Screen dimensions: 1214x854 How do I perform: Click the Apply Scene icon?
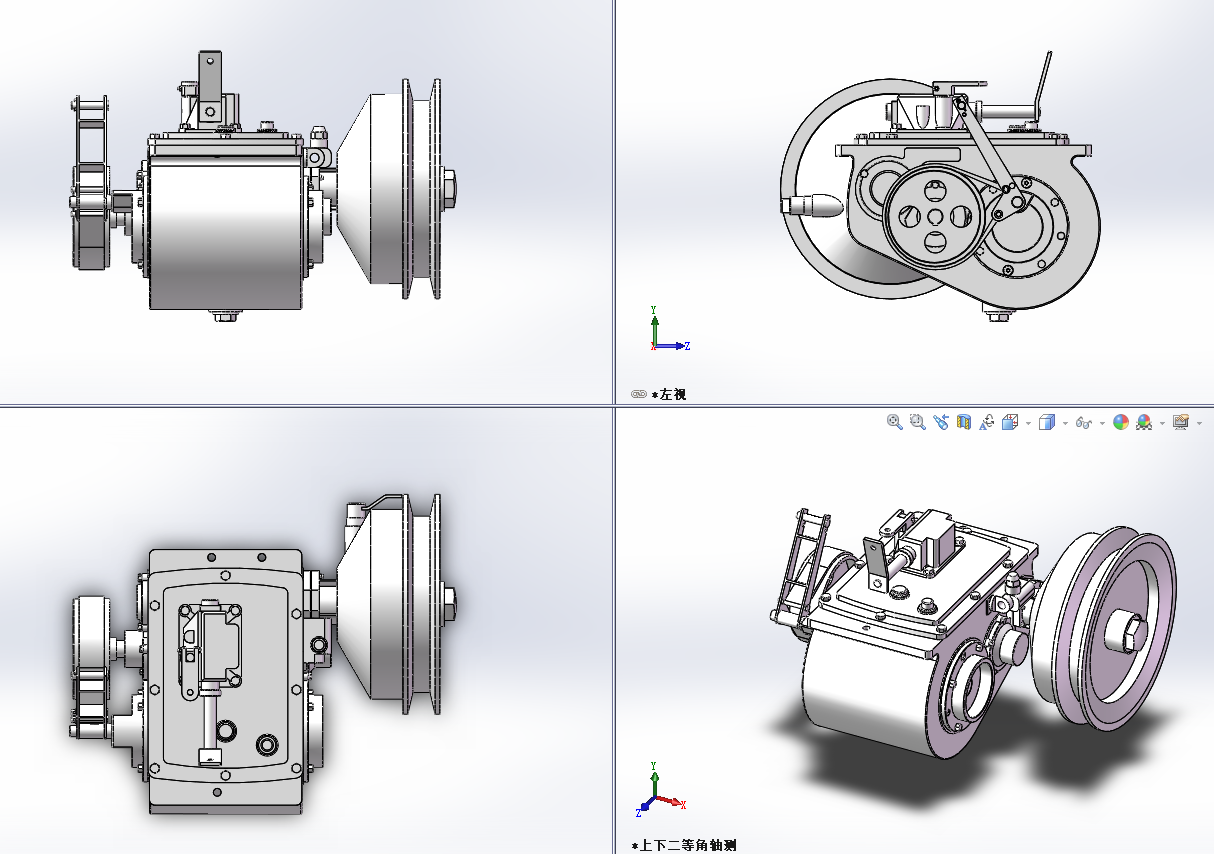point(1144,422)
